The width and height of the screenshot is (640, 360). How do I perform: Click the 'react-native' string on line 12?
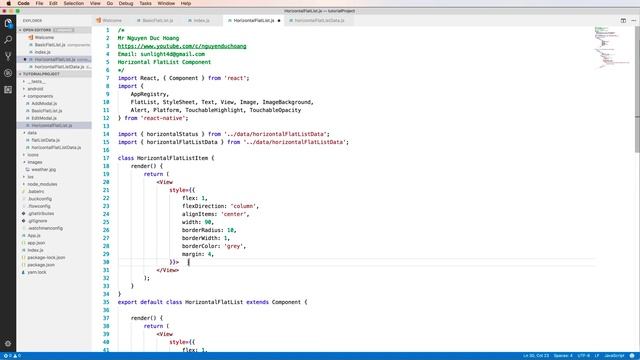[164, 118]
